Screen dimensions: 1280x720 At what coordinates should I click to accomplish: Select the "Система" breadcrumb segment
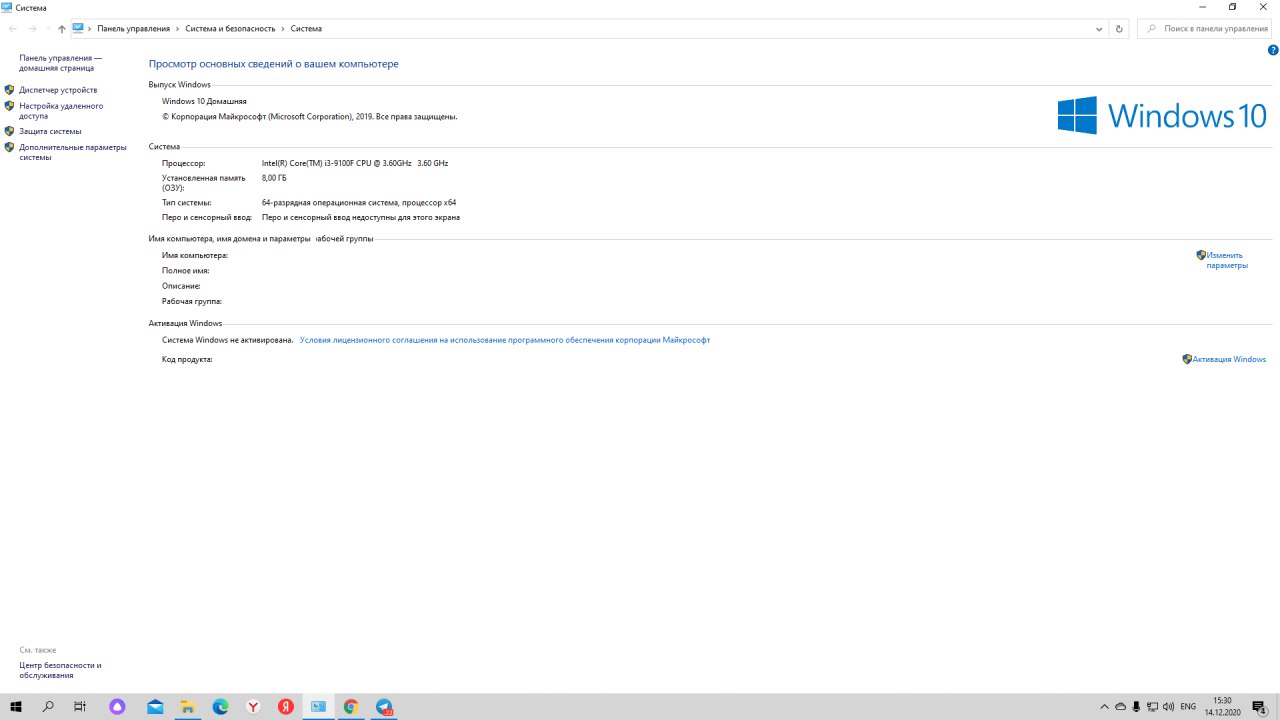306,29
